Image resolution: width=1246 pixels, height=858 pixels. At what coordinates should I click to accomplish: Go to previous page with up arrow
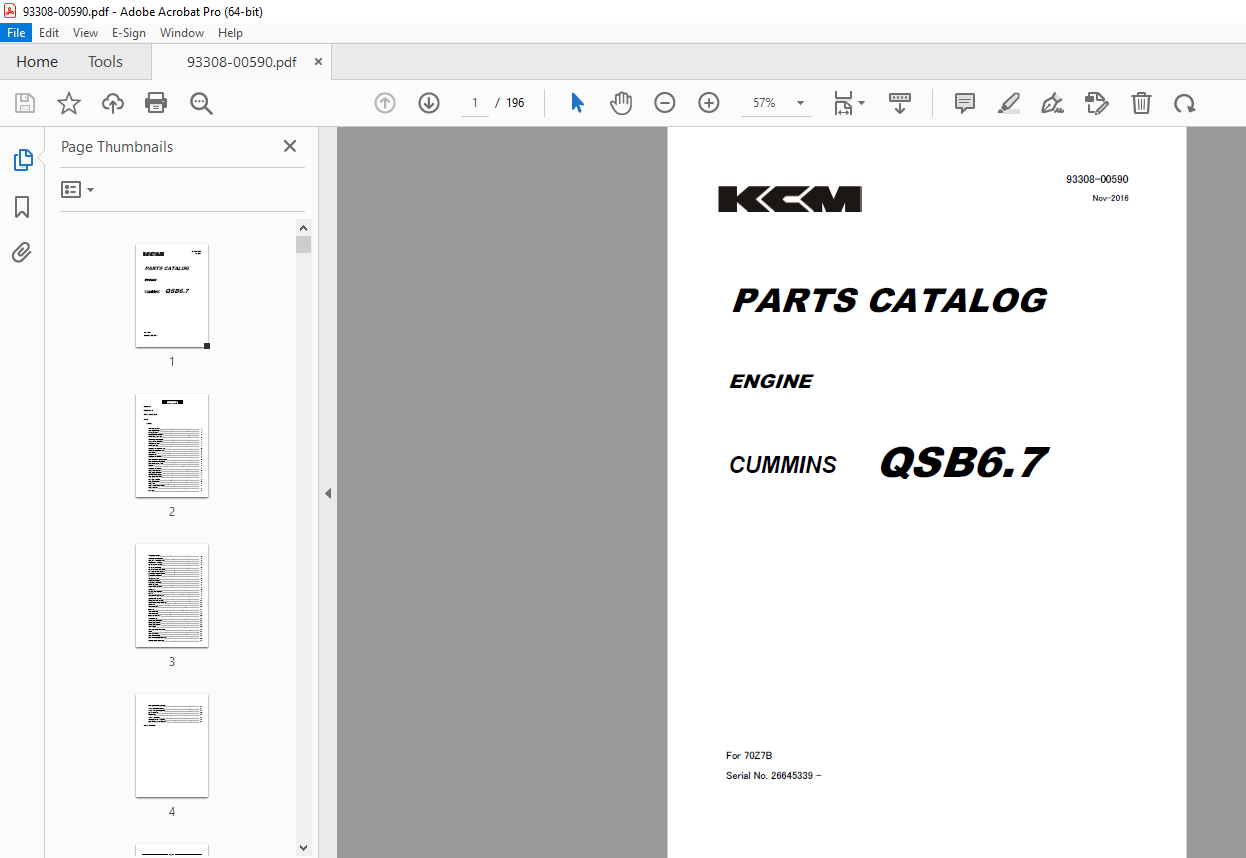(x=385, y=103)
